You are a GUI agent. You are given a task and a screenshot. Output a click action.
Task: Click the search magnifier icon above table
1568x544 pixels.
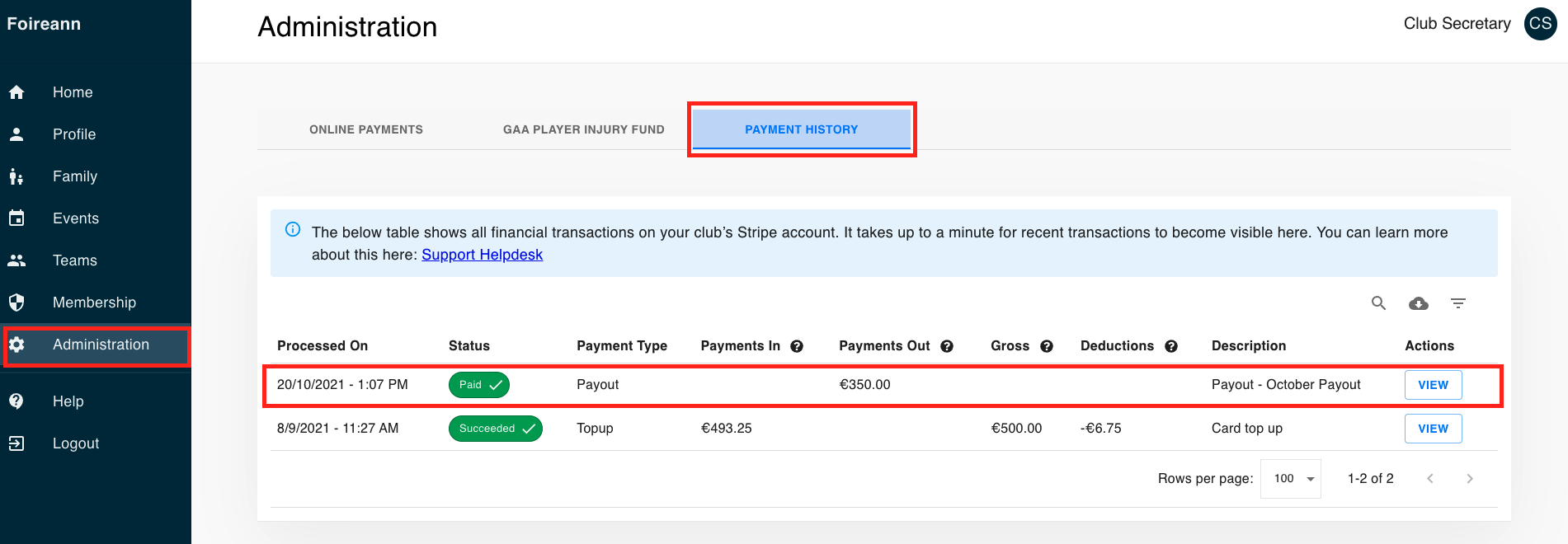pos(1378,303)
